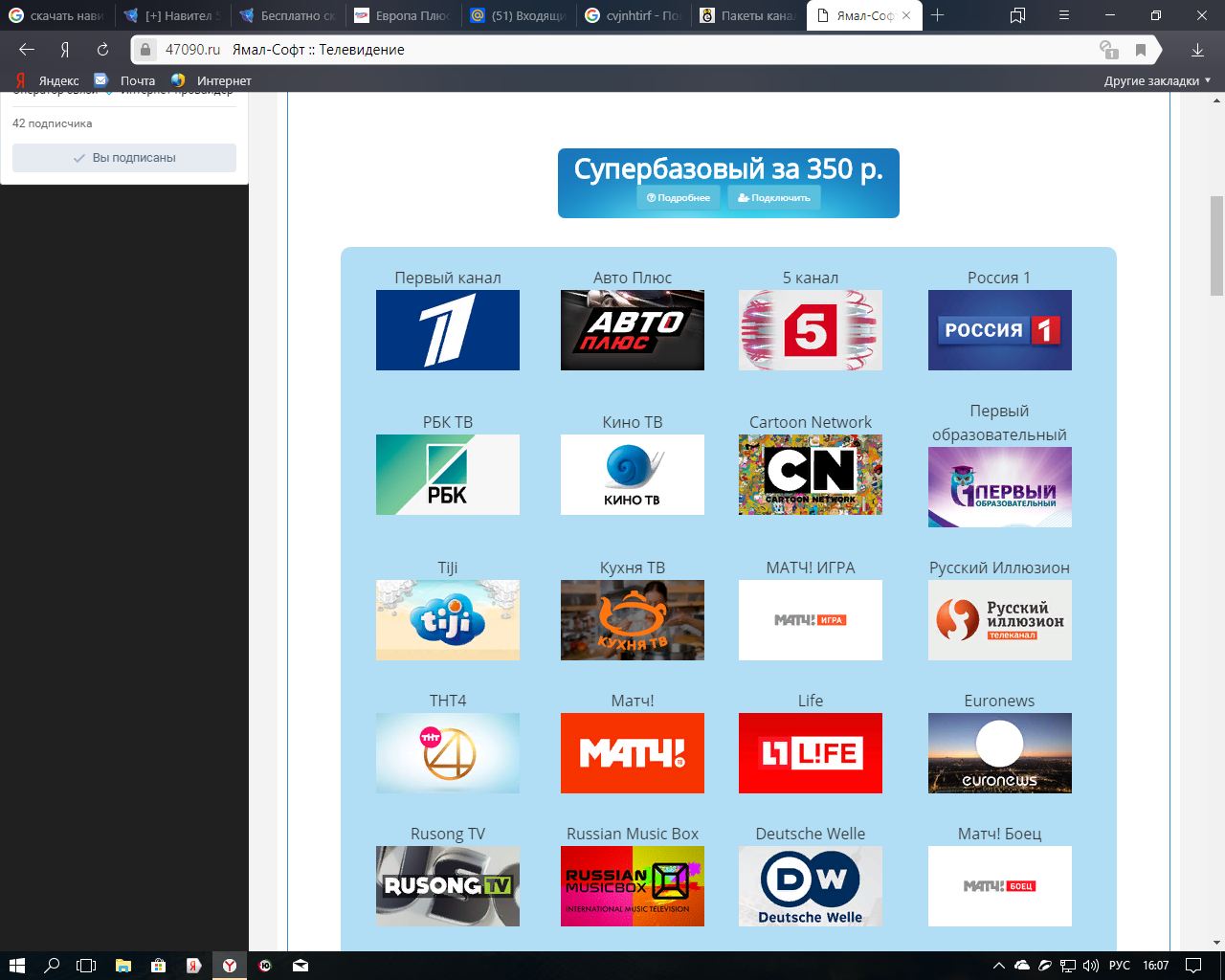Image resolution: width=1225 pixels, height=980 pixels.
Task: Open the Почта bookmark
Action: coord(124,80)
